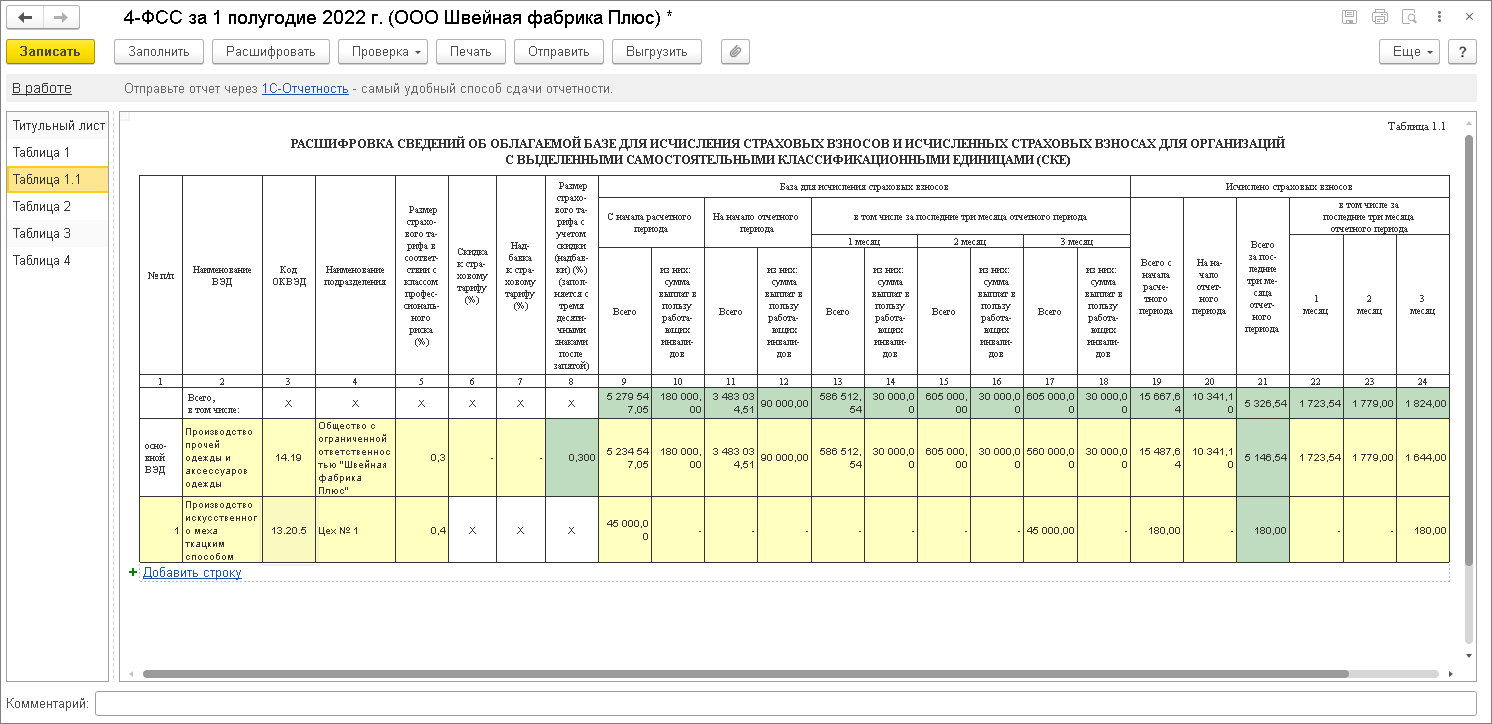The height and width of the screenshot is (724, 1492).
Task: Open the Еще dropdown menu
Action: click(x=1411, y=51)
